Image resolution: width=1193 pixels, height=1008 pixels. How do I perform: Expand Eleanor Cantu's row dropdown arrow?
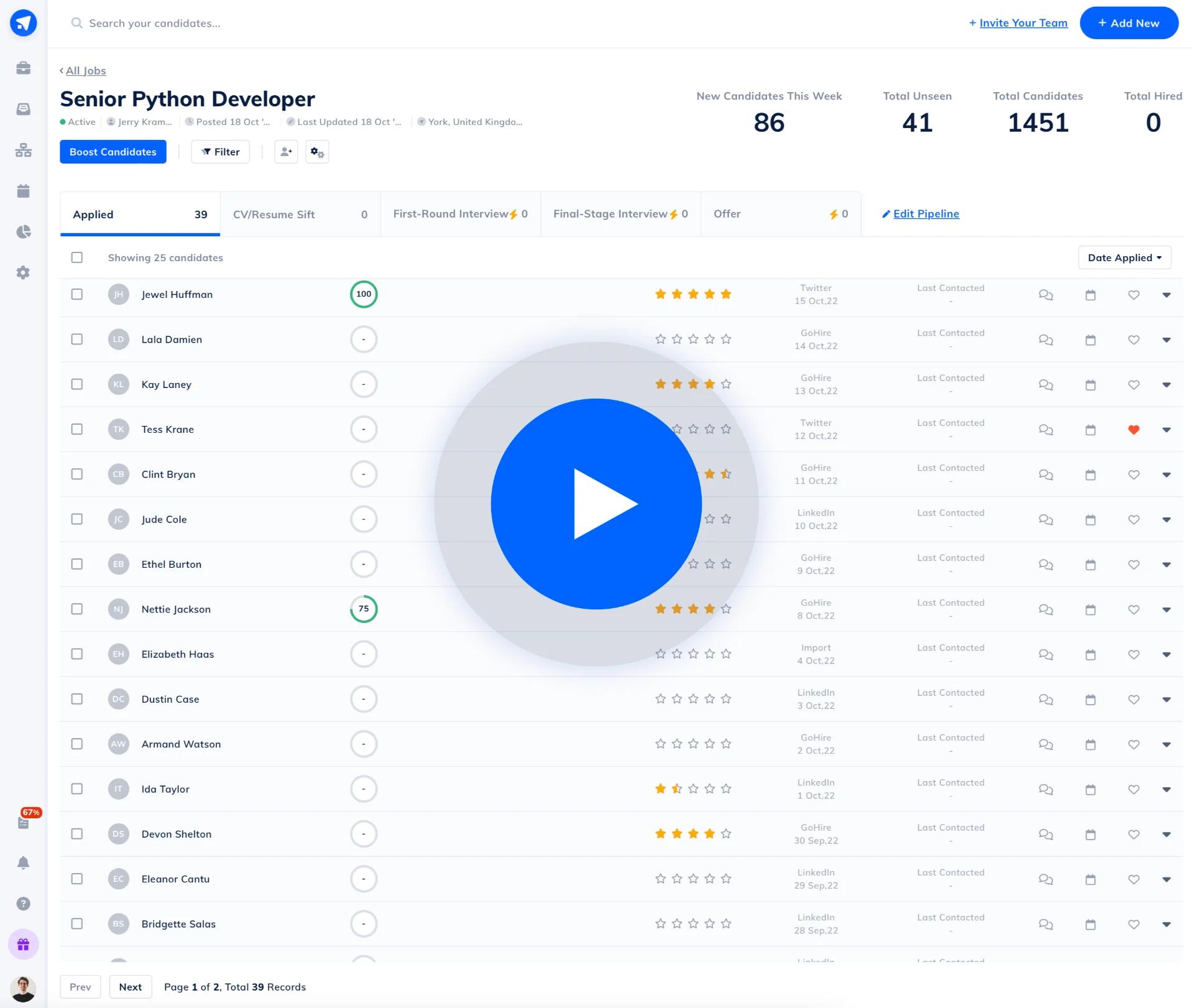point(1166,879)
